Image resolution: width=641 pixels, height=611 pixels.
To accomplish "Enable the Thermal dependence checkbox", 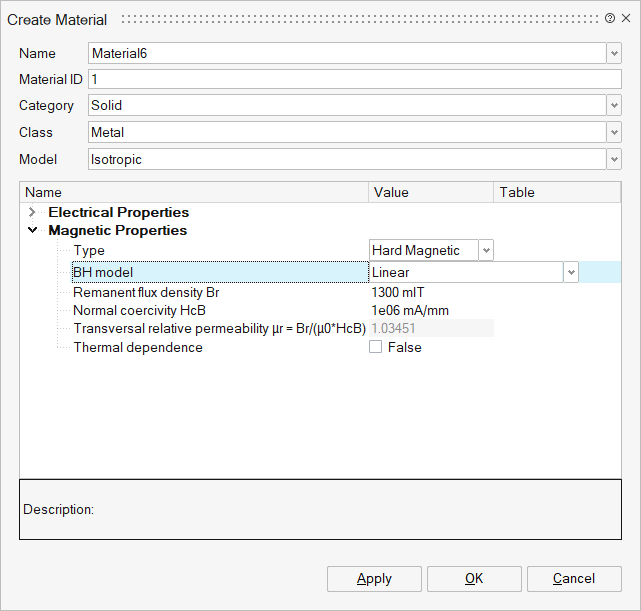I will [x=376, y=348].
